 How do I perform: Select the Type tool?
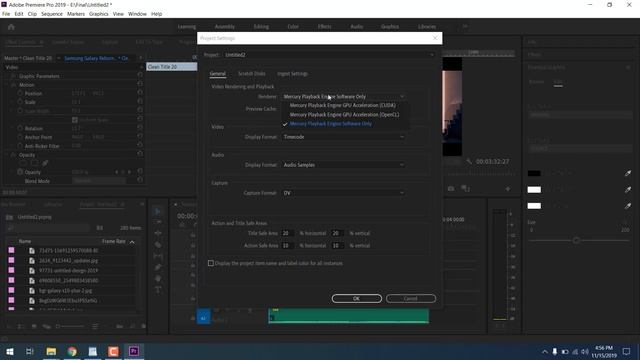[x=158, y=290]
